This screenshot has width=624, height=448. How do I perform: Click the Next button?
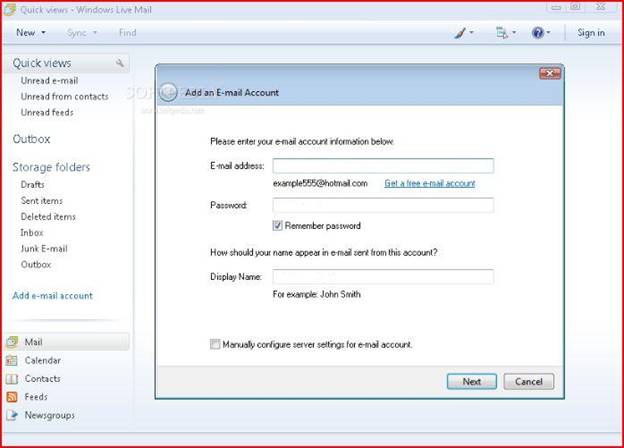pyautogui.click(x=472, y=382)
